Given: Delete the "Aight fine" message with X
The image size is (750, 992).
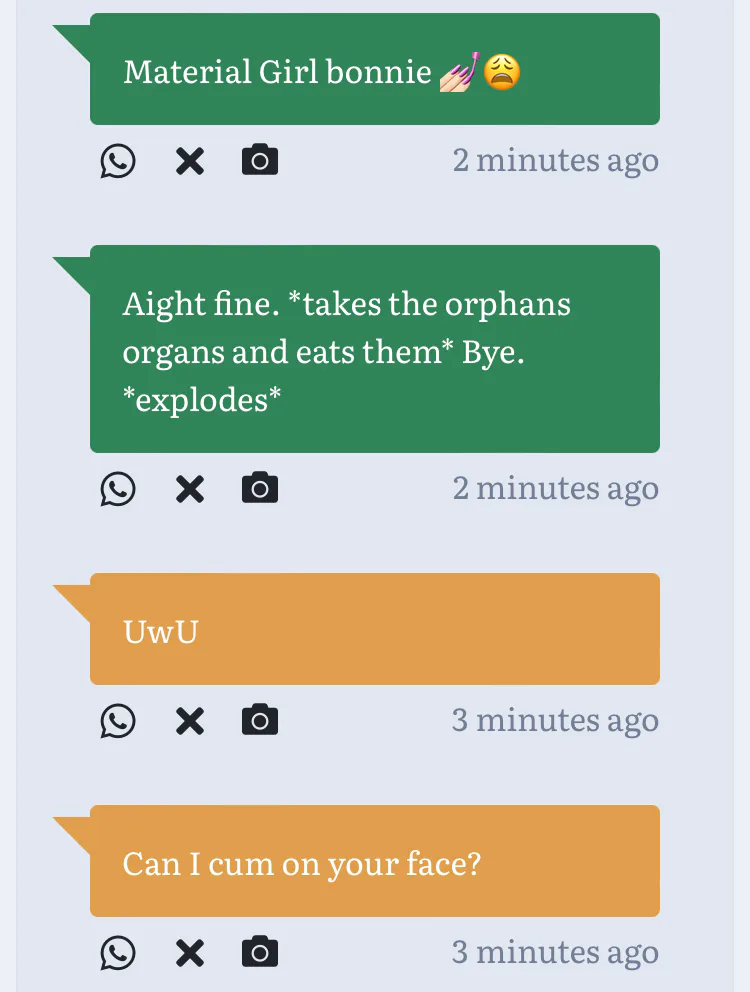Looking at the screenshot, I should pyautogui.click(x=190, y=488).
